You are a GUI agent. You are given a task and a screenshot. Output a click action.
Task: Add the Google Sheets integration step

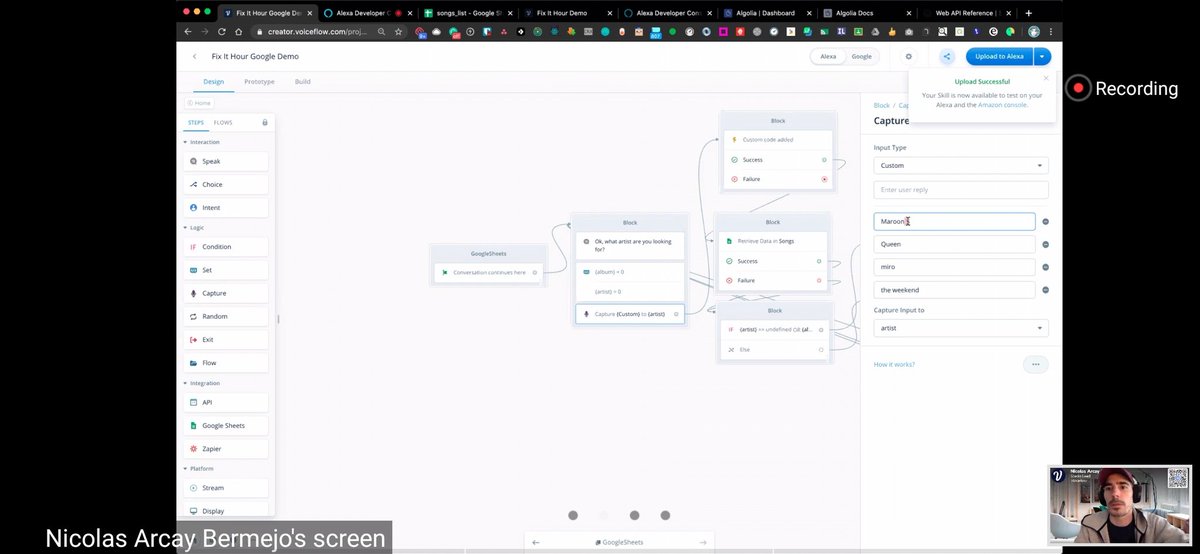point(226,425)
